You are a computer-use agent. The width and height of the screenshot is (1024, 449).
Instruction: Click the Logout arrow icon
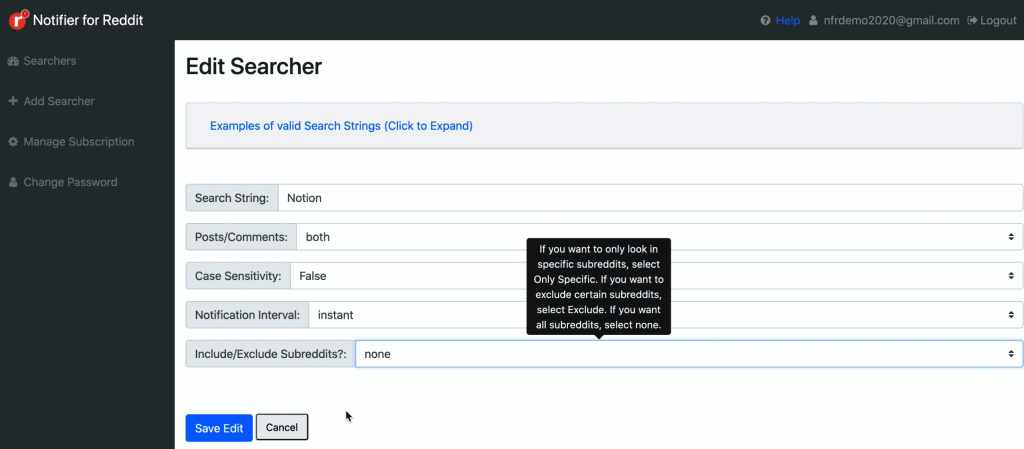(x=972, y=20)
